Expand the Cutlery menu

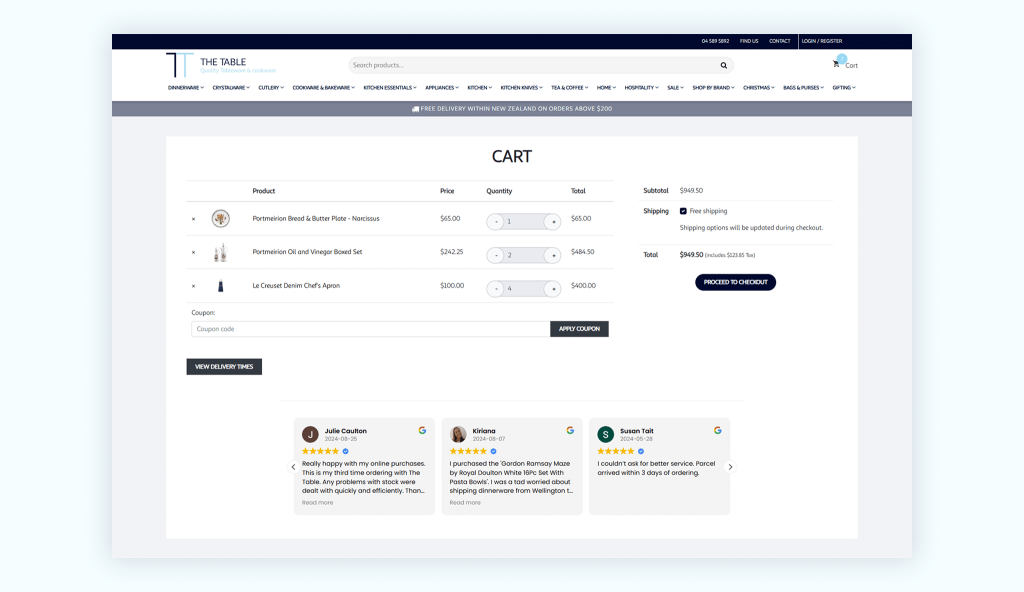pos(271,88)
